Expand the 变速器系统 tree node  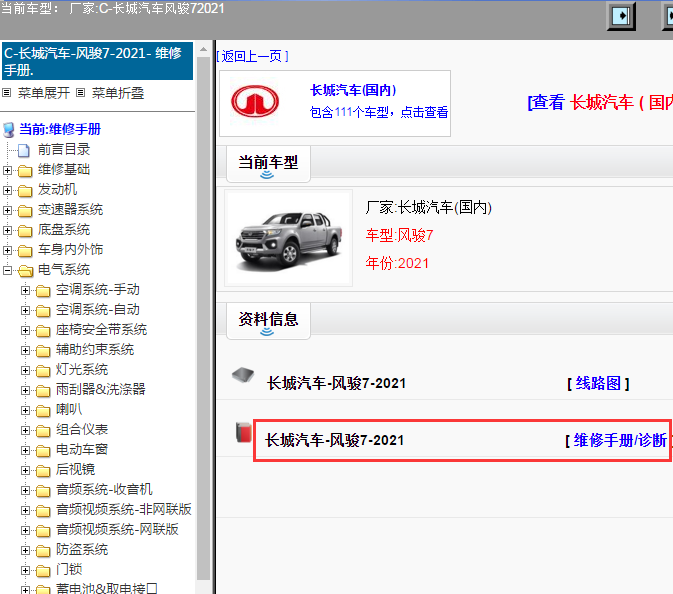[7, 210]
